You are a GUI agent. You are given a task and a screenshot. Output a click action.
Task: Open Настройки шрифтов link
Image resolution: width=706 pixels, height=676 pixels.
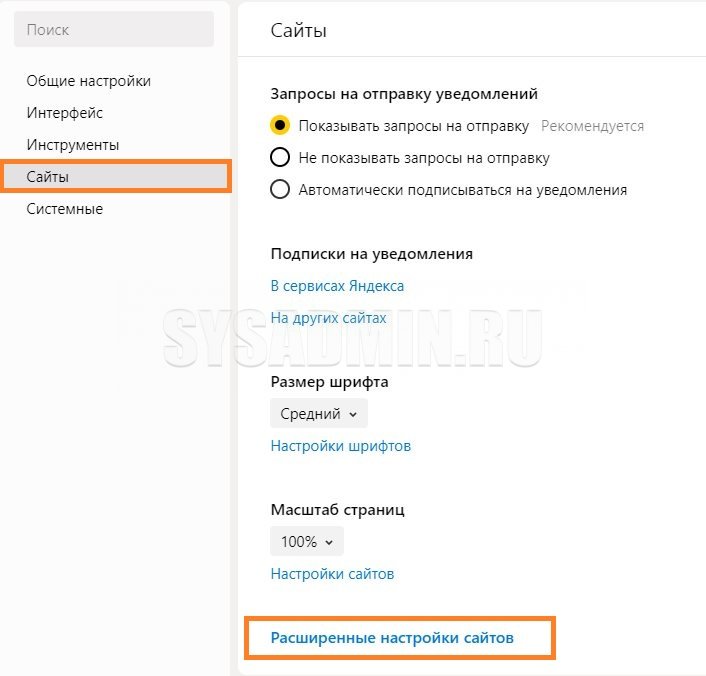[340, 446]
